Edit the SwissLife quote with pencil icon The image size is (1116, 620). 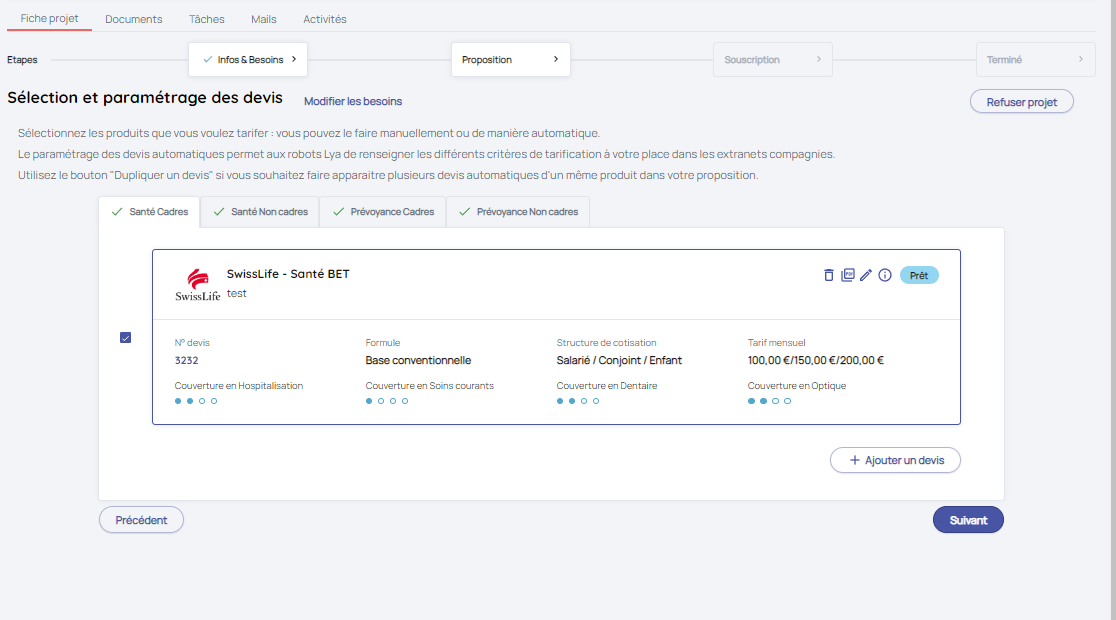866,275
